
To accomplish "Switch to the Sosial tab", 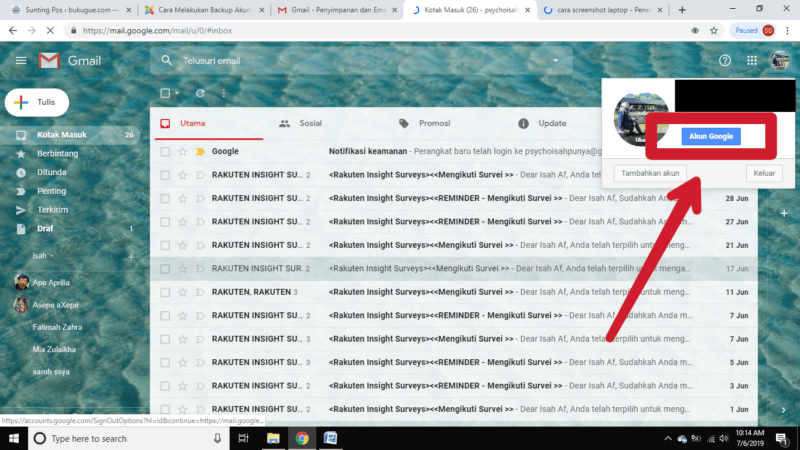I will pos(301,123).
